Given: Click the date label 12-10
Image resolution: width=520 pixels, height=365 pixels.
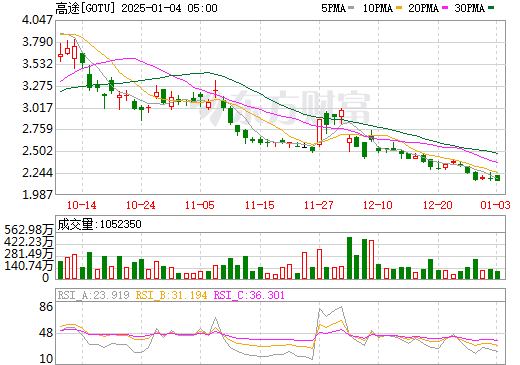Looking at the screenshot, I should coord(378,205).
